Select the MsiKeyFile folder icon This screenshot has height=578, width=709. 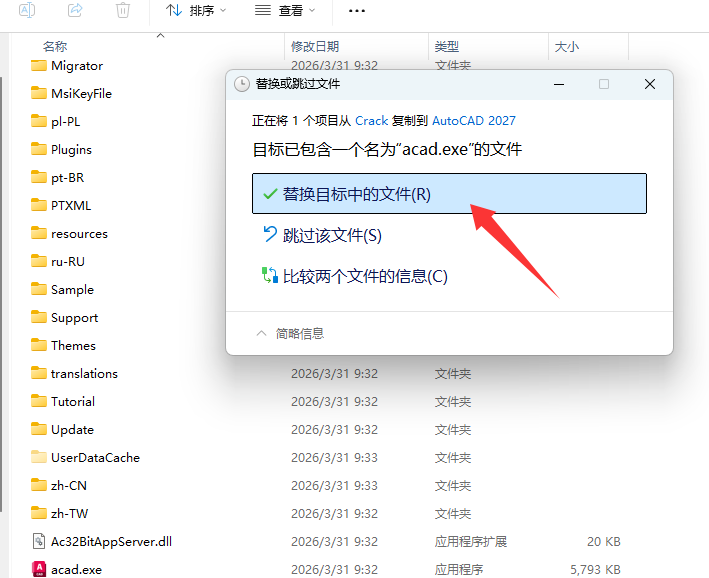pyautogui.click(x=39, y=93)
